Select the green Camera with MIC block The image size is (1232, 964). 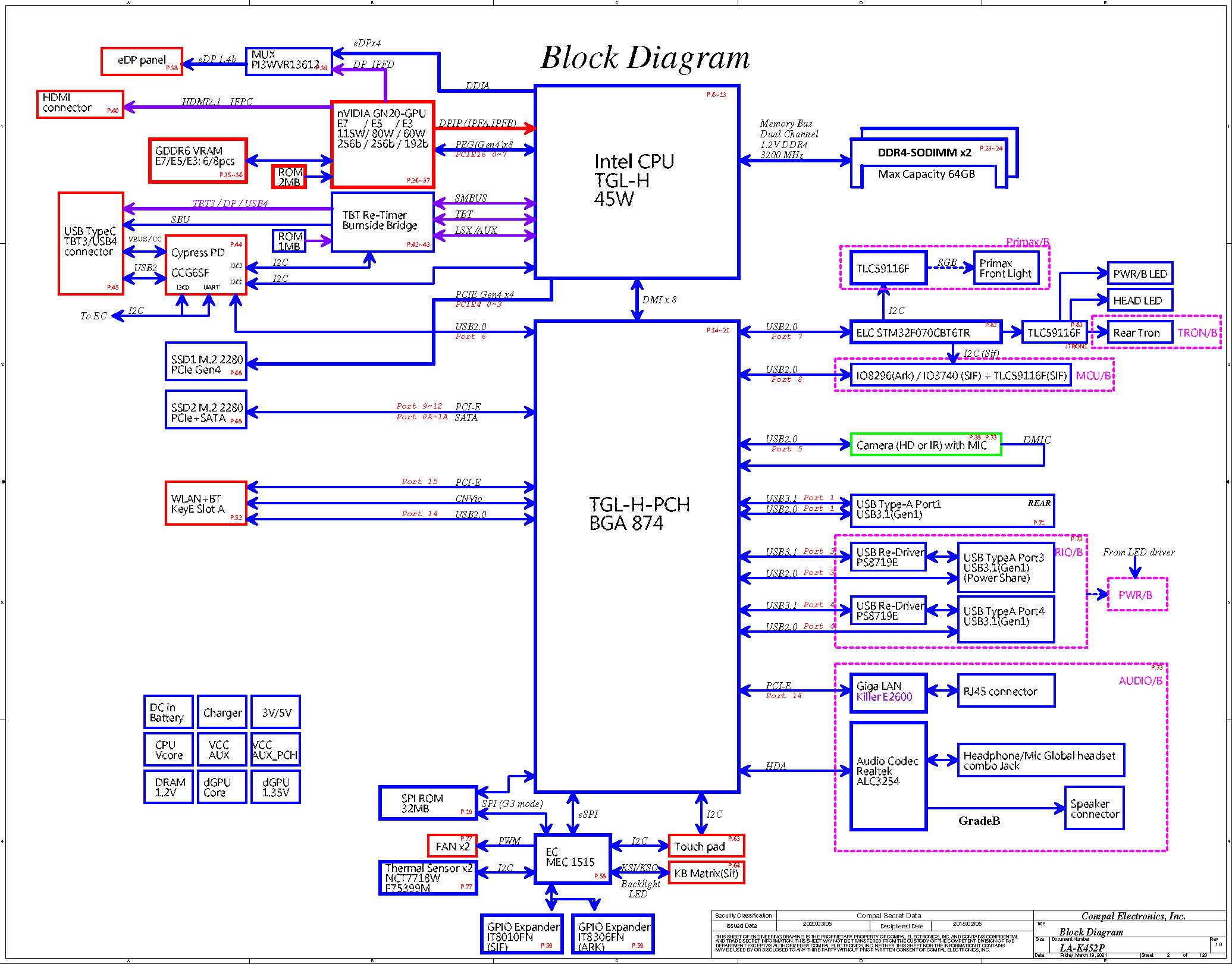(x=925, y=445)
